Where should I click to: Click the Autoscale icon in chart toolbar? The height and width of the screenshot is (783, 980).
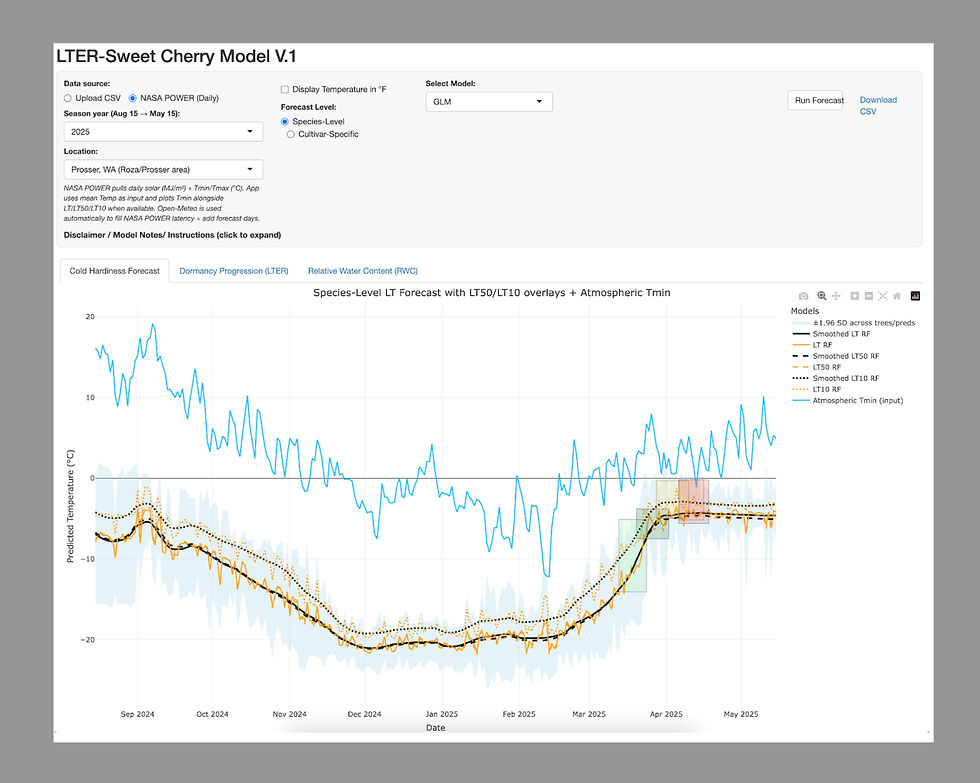click(883, 296)
